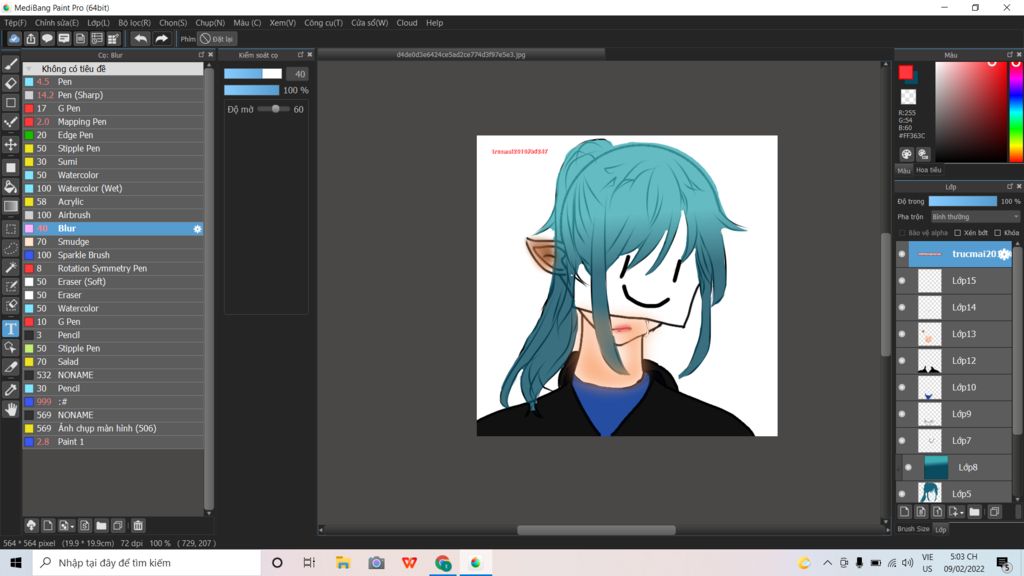Viewport: 1024px width, 576px height.
Task: Collapse the Không có tiêu đề brush group
Action: tap(30, 68)
